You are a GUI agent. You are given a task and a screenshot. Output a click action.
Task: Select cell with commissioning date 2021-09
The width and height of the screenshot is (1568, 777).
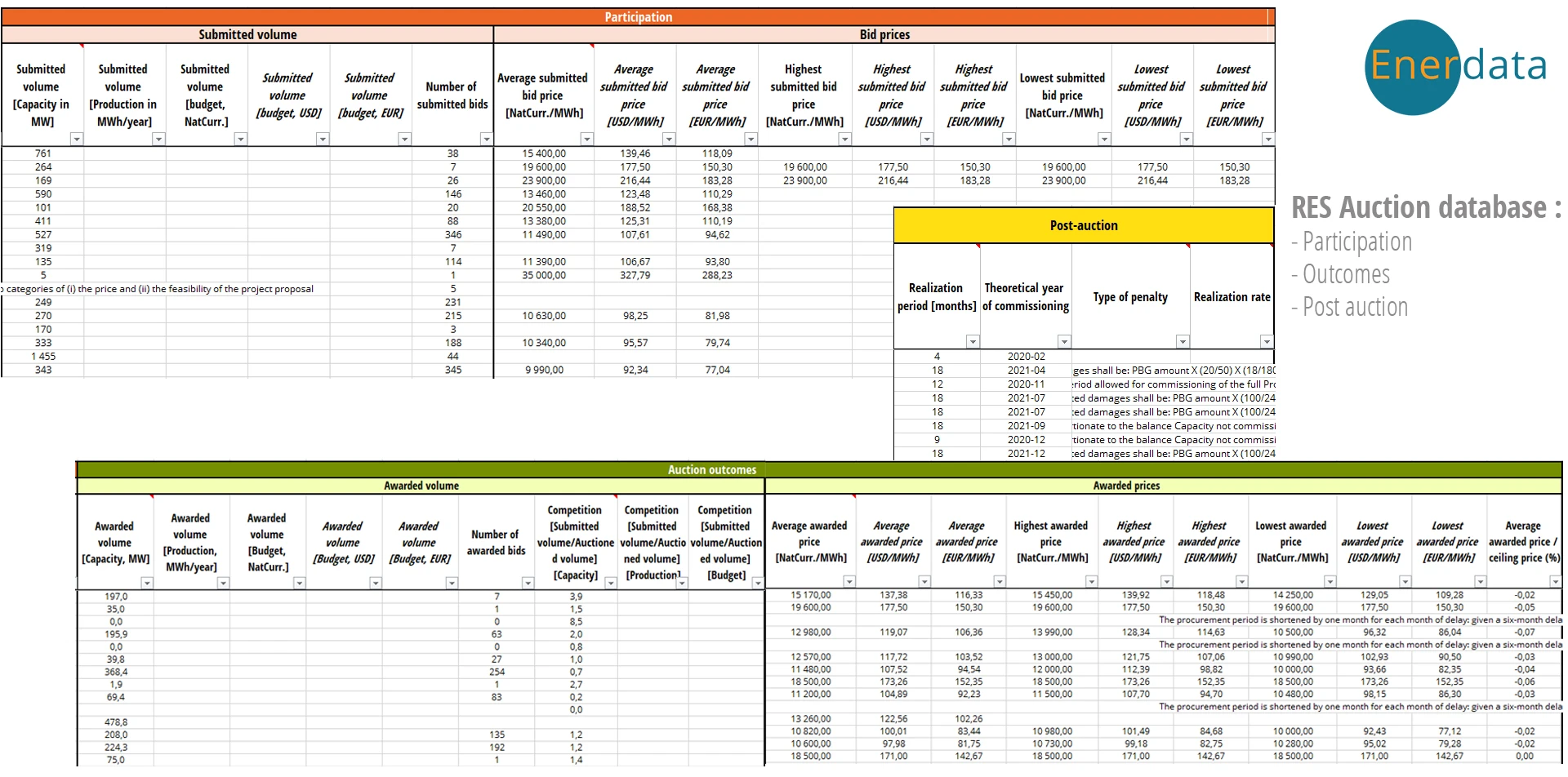tap(1026, 426)
